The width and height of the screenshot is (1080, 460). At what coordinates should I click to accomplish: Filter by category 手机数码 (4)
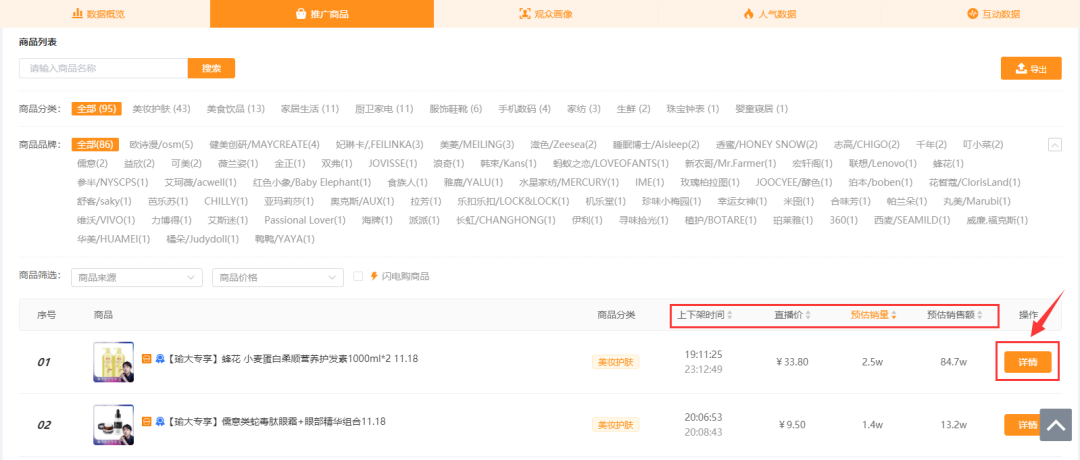525,109
